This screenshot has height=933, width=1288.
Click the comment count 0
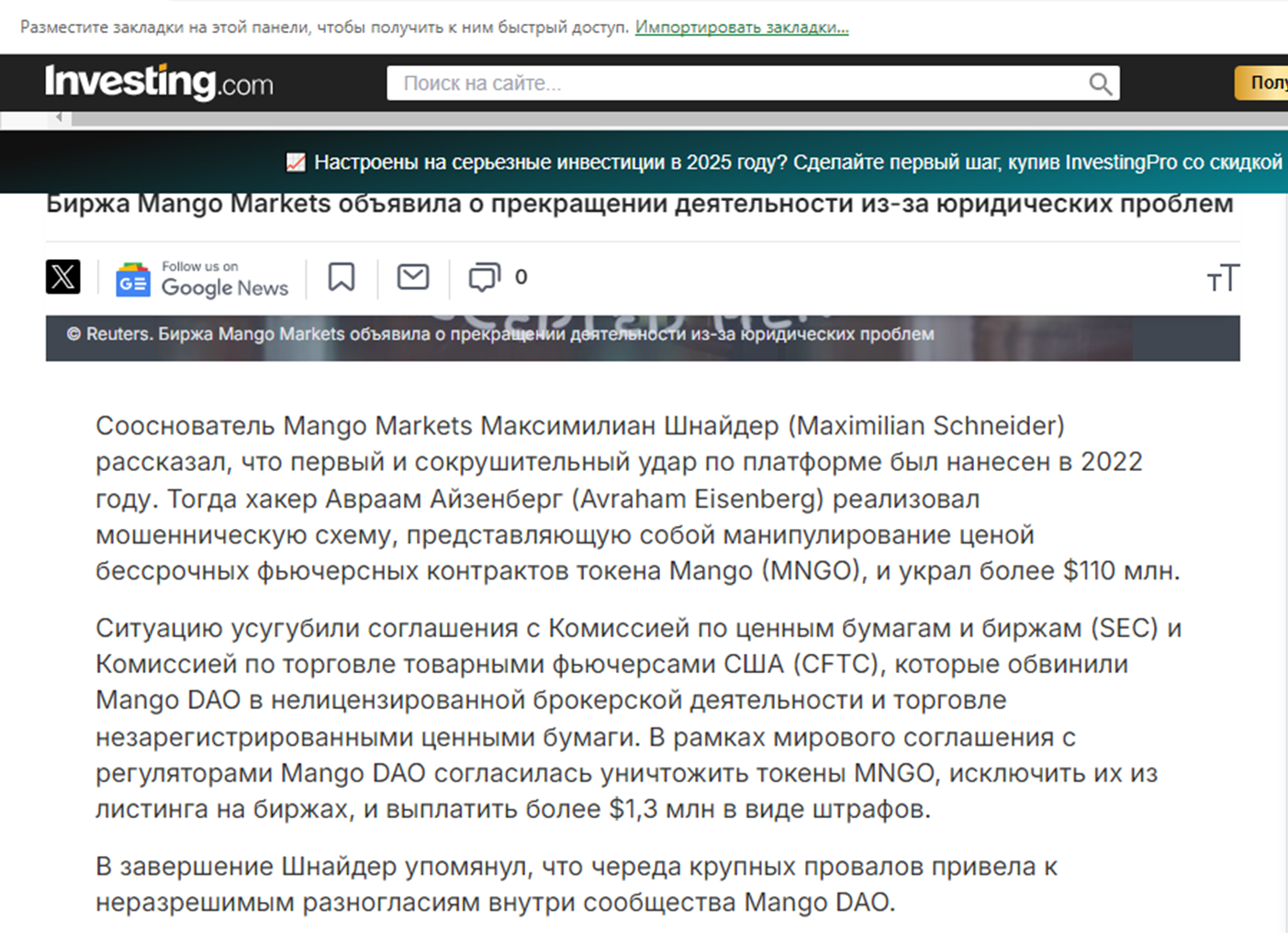click(521, 277)
